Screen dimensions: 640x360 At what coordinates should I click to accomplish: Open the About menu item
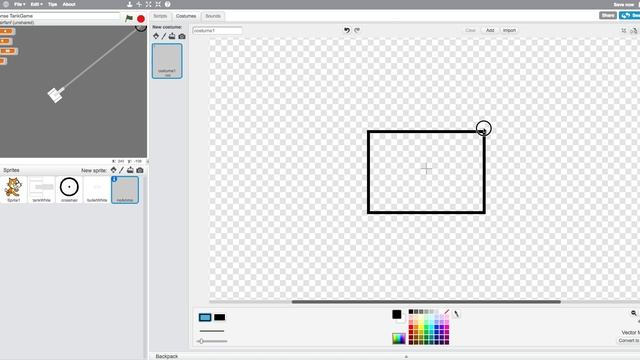tap(69, 4)
